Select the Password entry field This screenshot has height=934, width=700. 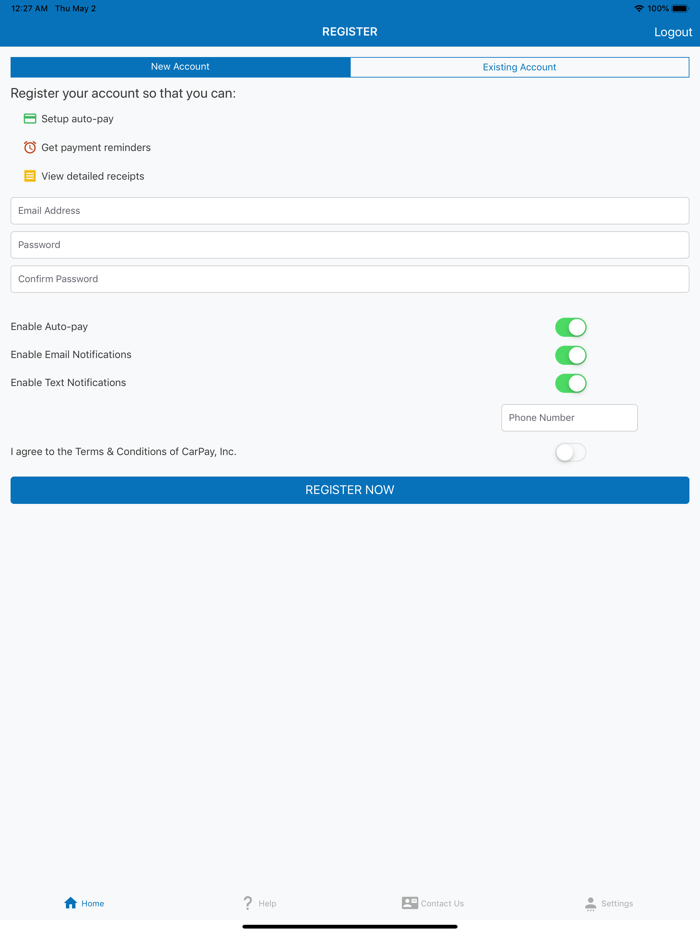pyautogui.click(x=349, y=244)
